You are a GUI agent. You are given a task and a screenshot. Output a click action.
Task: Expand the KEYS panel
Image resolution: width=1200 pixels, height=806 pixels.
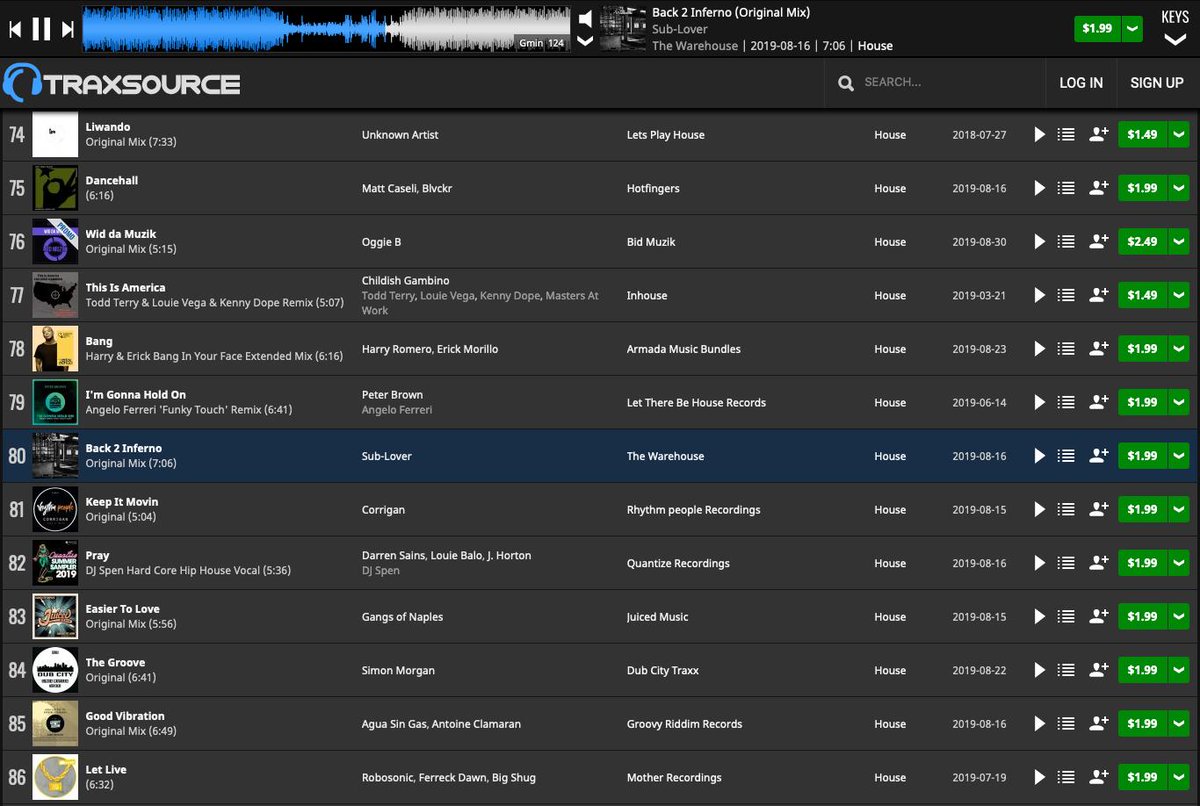coord(1175,28)
